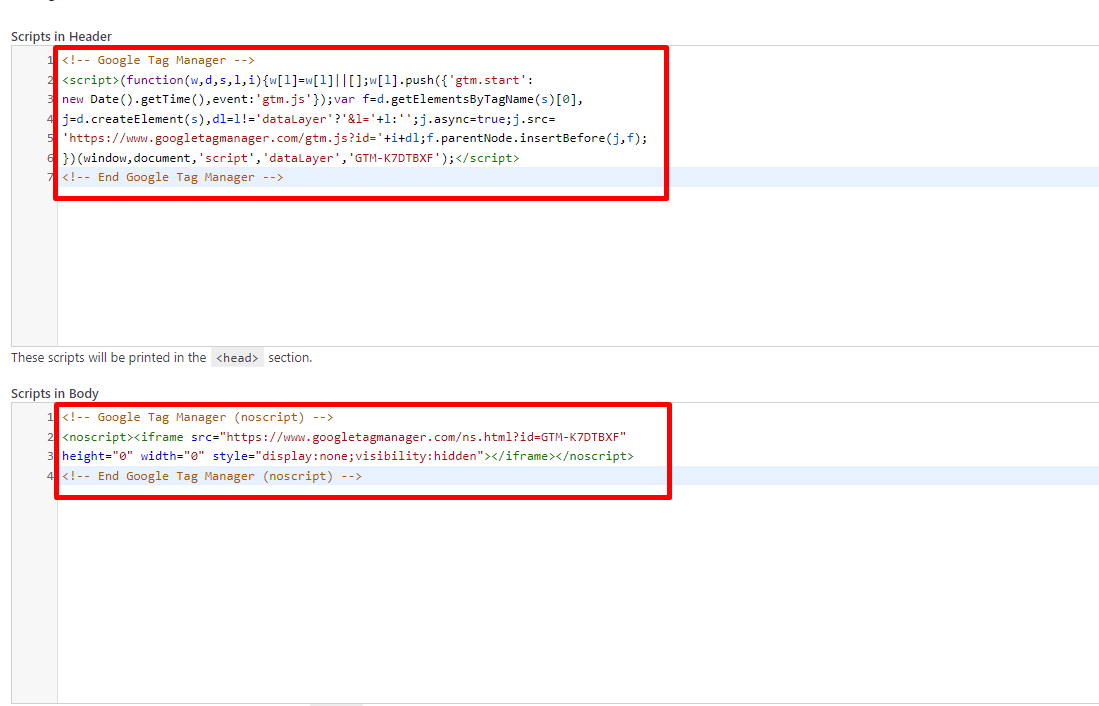
Task: Click the 'Scripts in Header' label
Action: 61,37
